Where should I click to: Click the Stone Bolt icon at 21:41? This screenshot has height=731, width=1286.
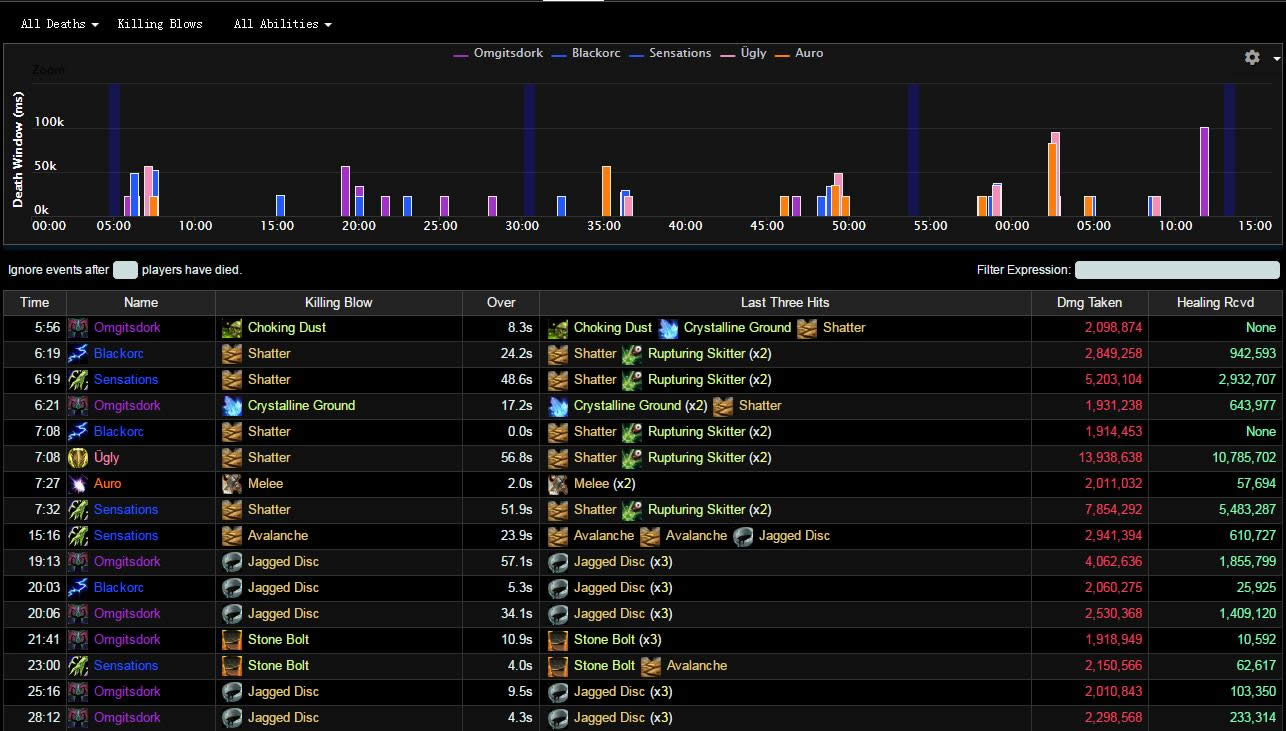point(232,640)
